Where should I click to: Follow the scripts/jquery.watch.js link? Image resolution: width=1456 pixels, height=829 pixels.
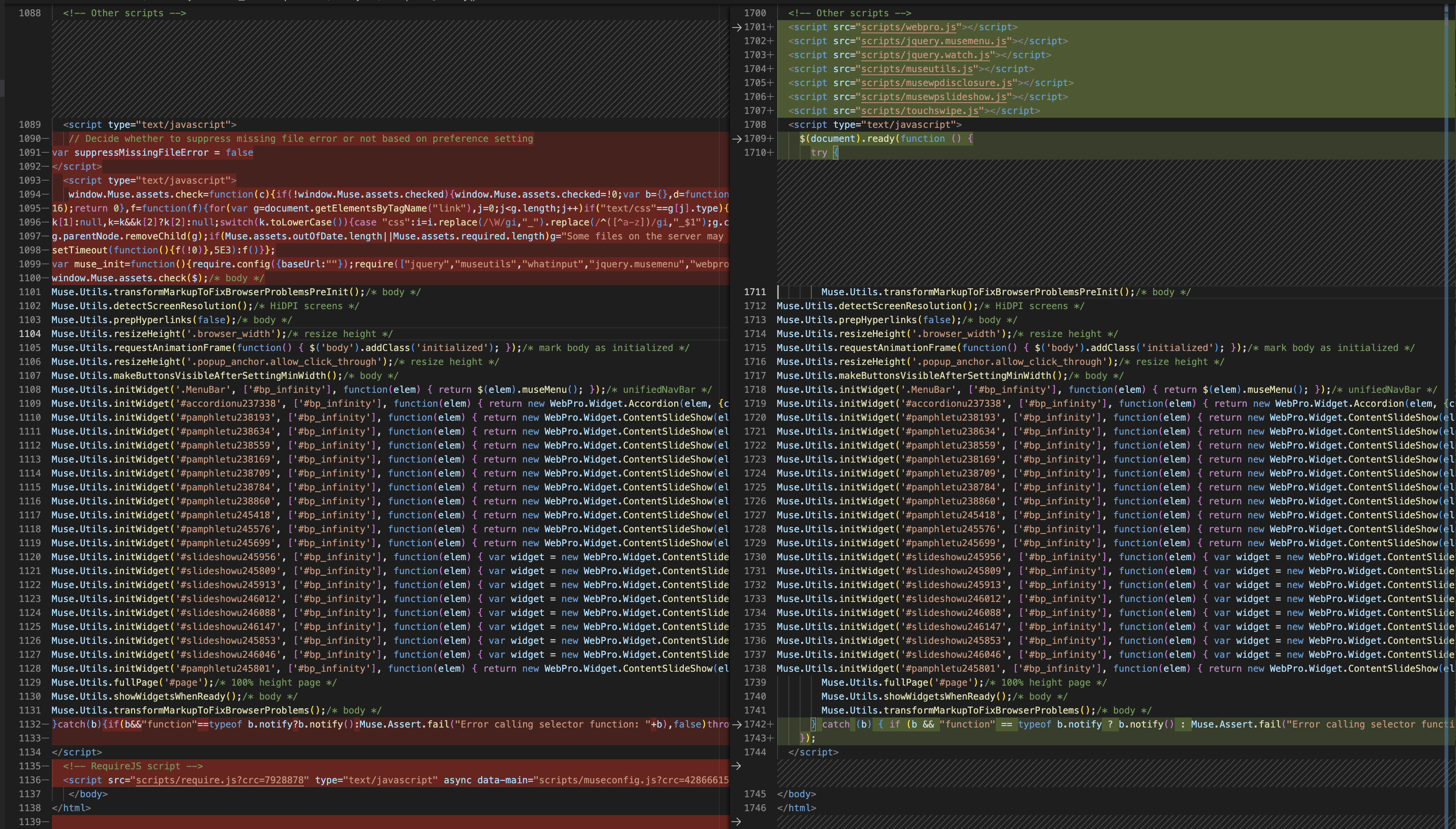tap(925, 55)
